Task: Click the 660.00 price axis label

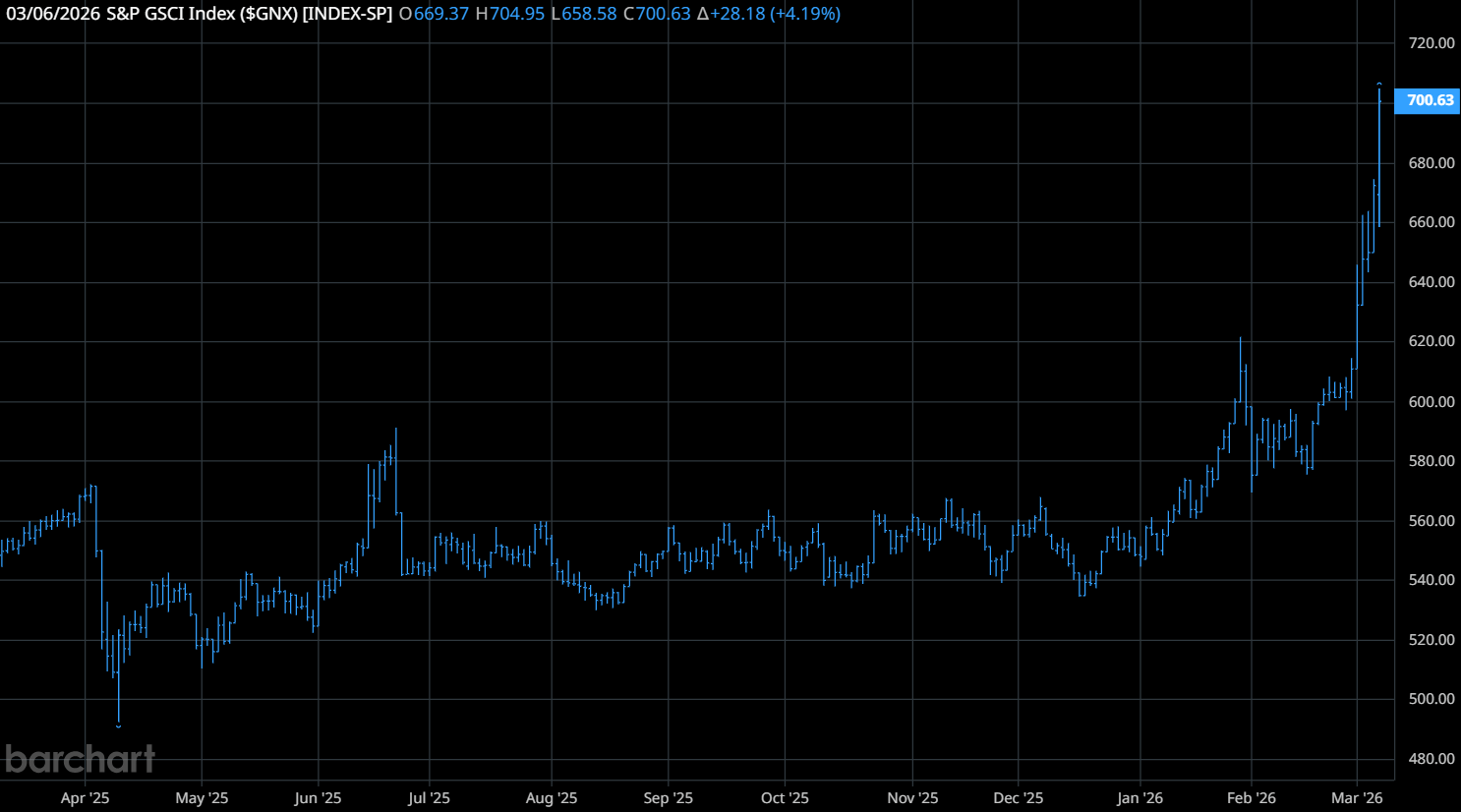Action: click(x=1432, y=222)
